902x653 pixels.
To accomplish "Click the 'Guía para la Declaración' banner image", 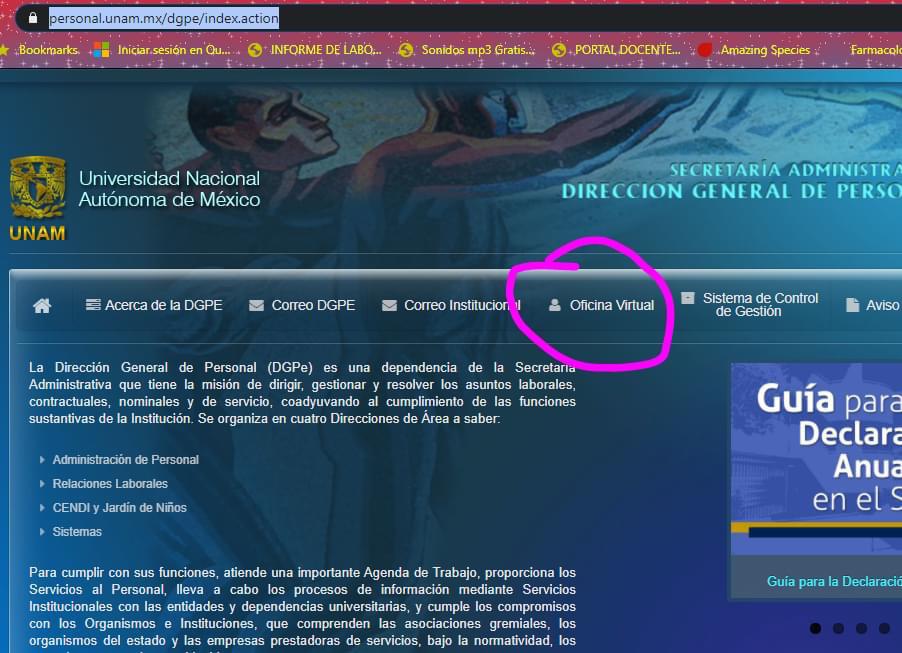I will coord(816,459).
